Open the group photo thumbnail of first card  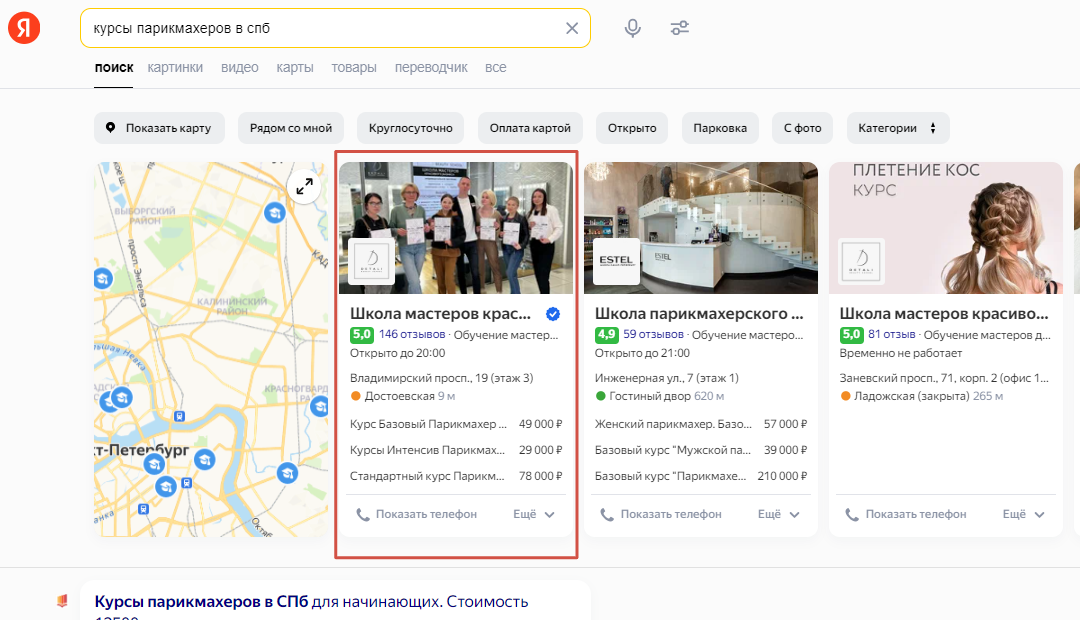456,227
